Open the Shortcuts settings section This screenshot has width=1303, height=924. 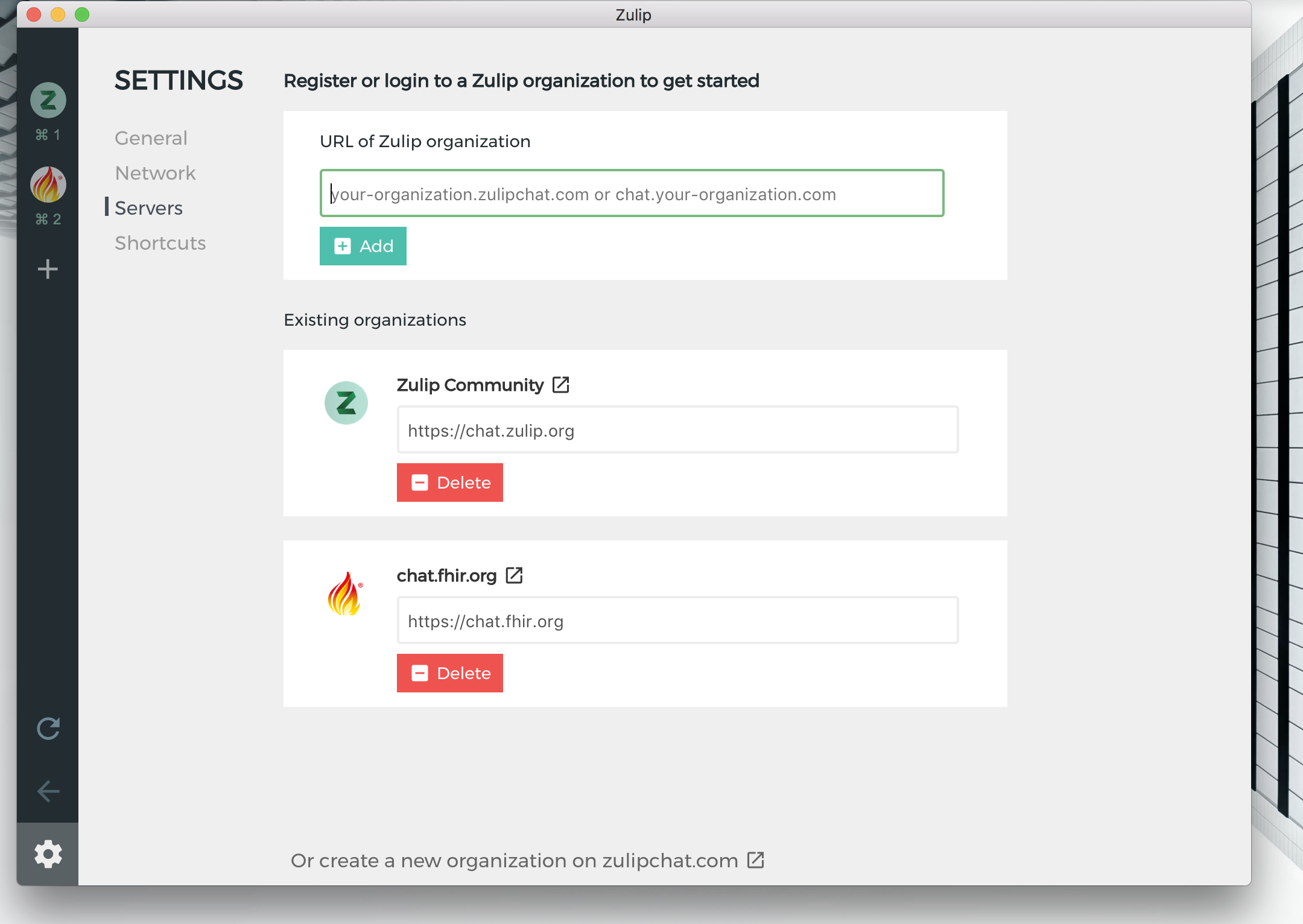[160, 243]
